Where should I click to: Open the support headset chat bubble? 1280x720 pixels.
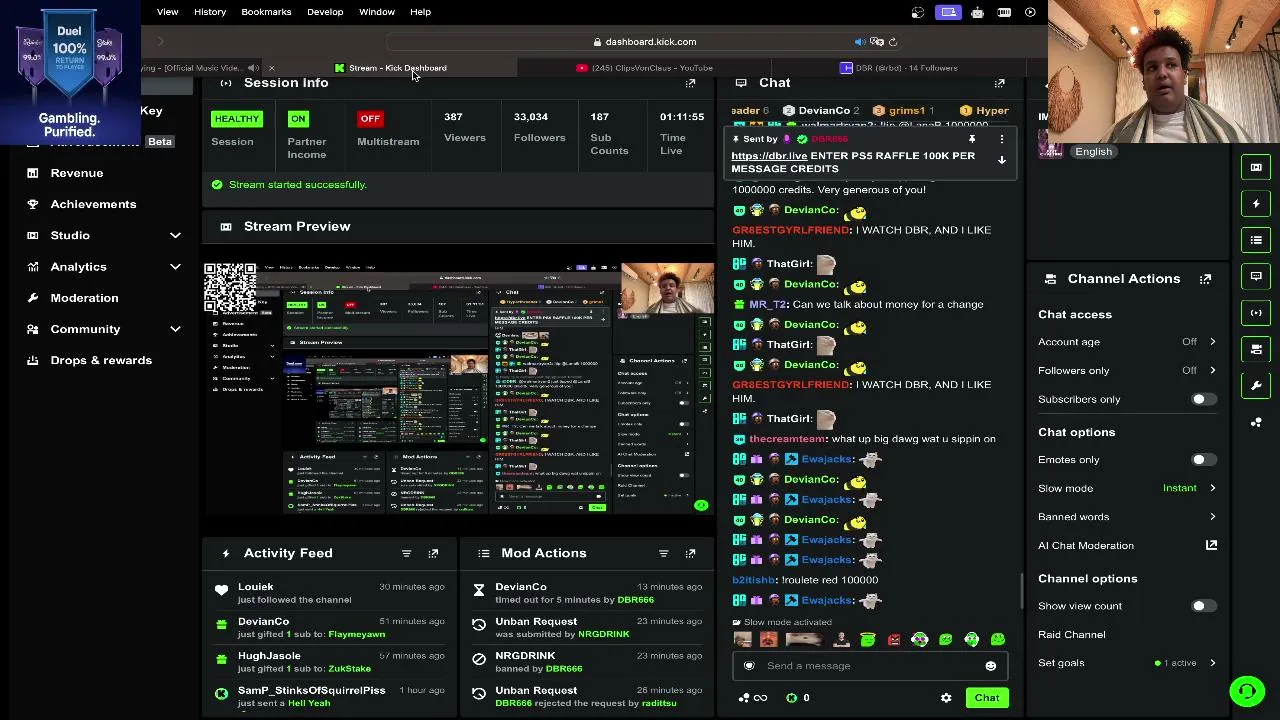1247,691
